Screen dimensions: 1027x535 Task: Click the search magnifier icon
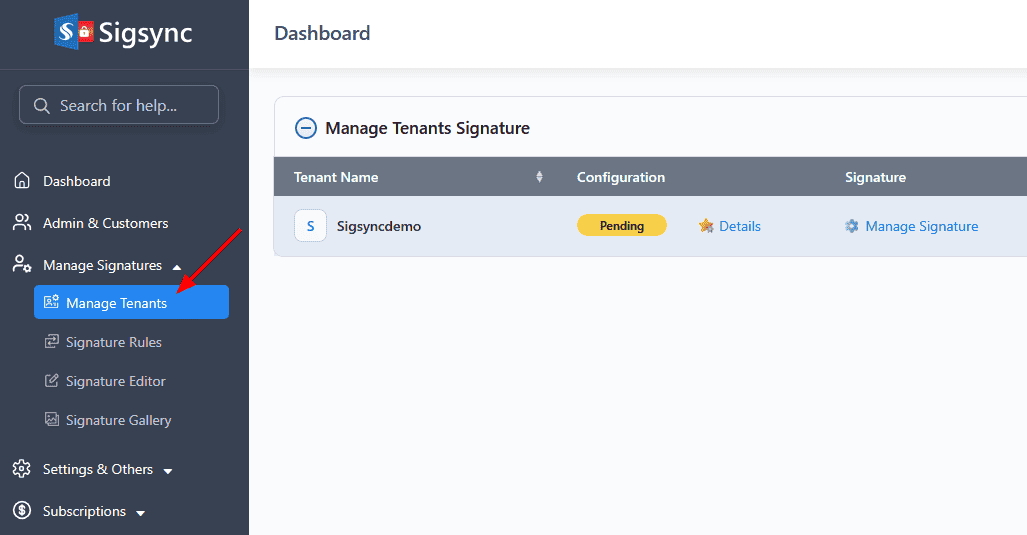tap(42, 105)
